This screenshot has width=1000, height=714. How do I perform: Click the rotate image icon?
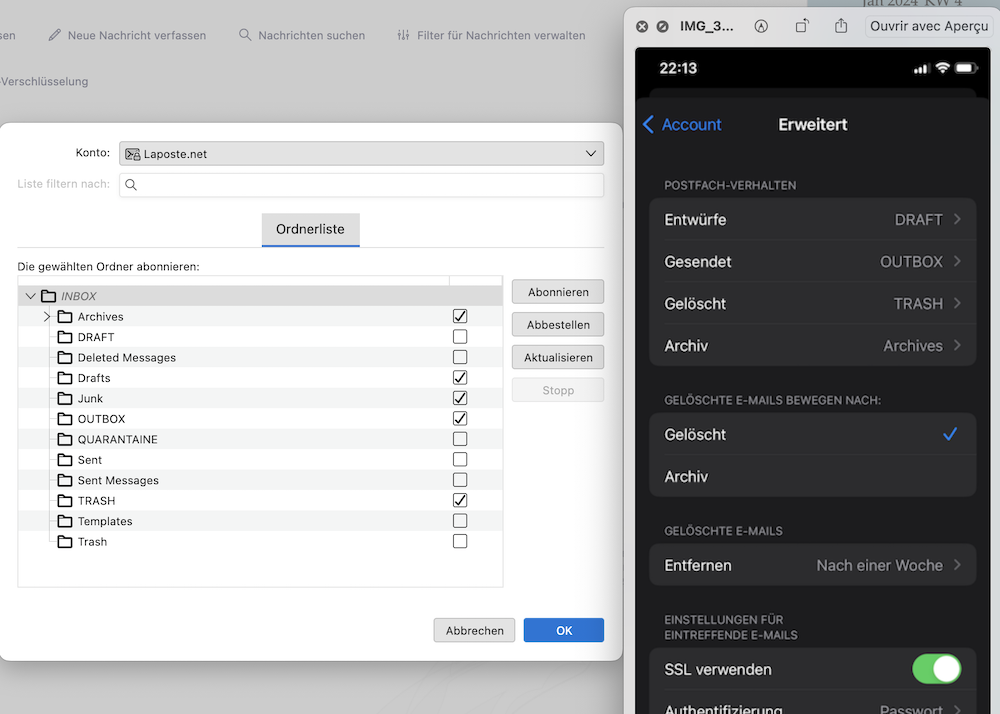point(802,26)
